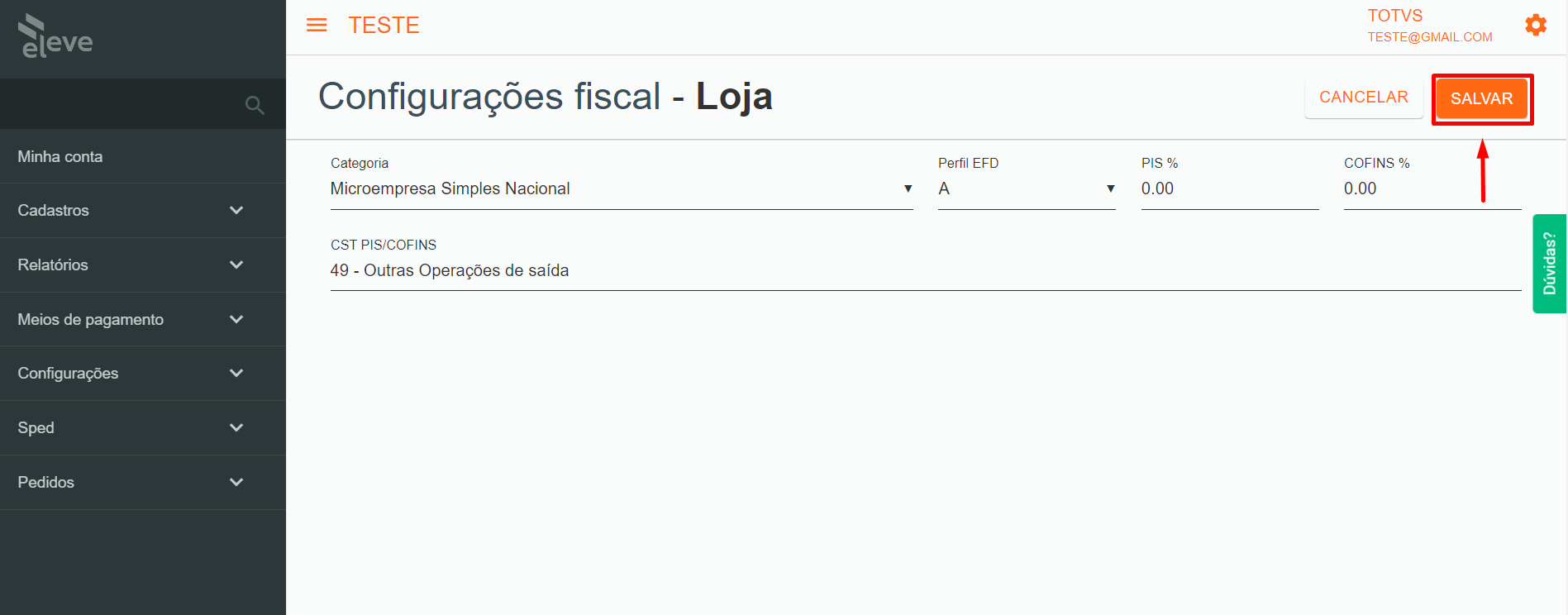Click the CST PIS/COFINS field
This screenshot has height=615, width=1568.
pyautogui.click(x=926, y=271)
